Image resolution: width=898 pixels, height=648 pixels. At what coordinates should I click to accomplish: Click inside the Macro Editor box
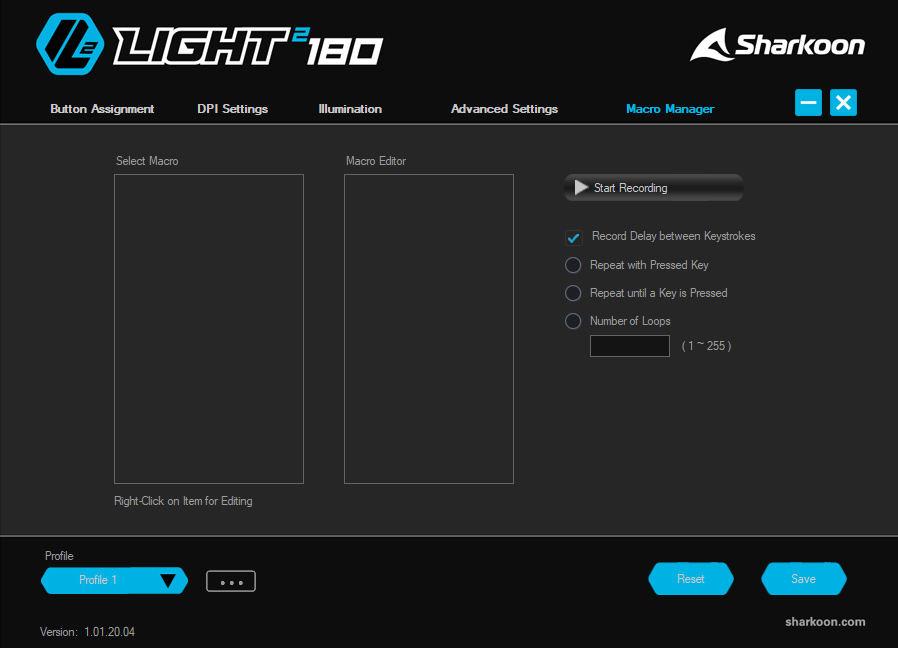pyautogui.click(x=429, y=329)
